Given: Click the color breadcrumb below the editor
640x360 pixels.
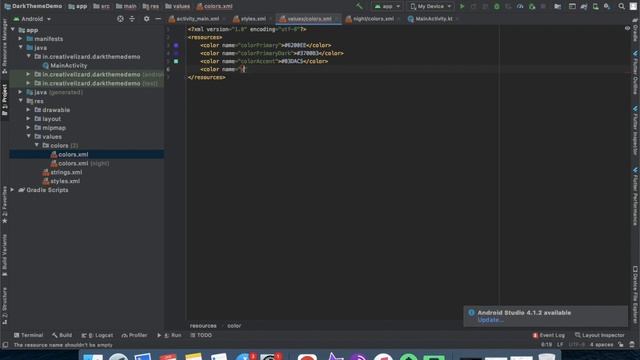Looking at the screenshot, I should [x=234, y=326].
